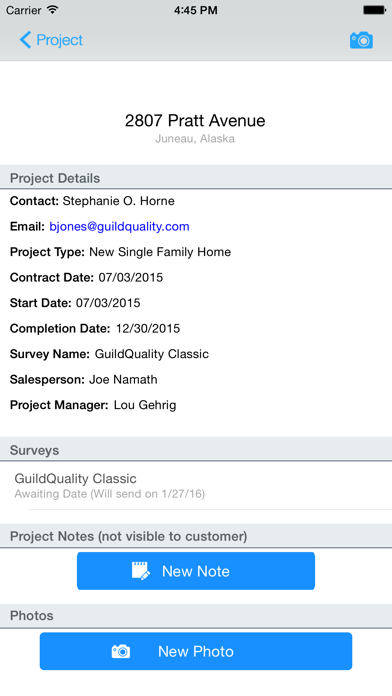This screenshot has height=696, width=392.
Task: Select the 2807 Pratt Avenue title
Action: tap(195, 120)
